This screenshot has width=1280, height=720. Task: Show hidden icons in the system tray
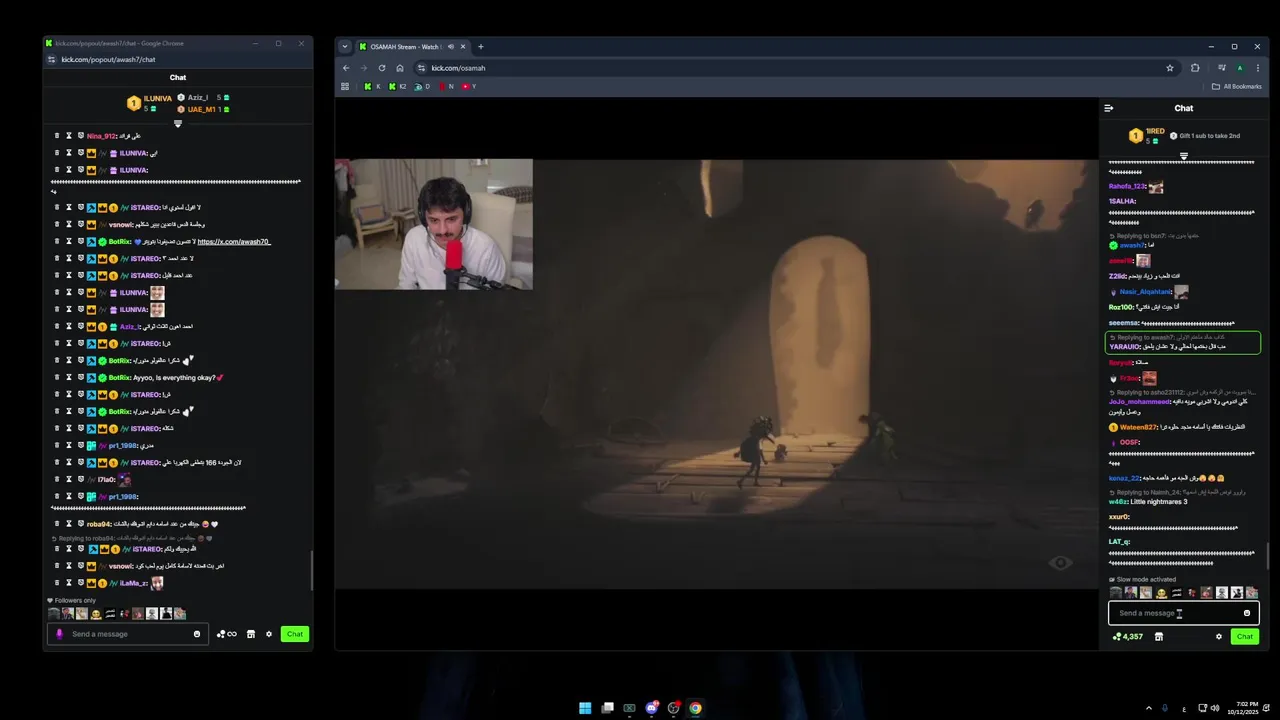pos(1148,708)
